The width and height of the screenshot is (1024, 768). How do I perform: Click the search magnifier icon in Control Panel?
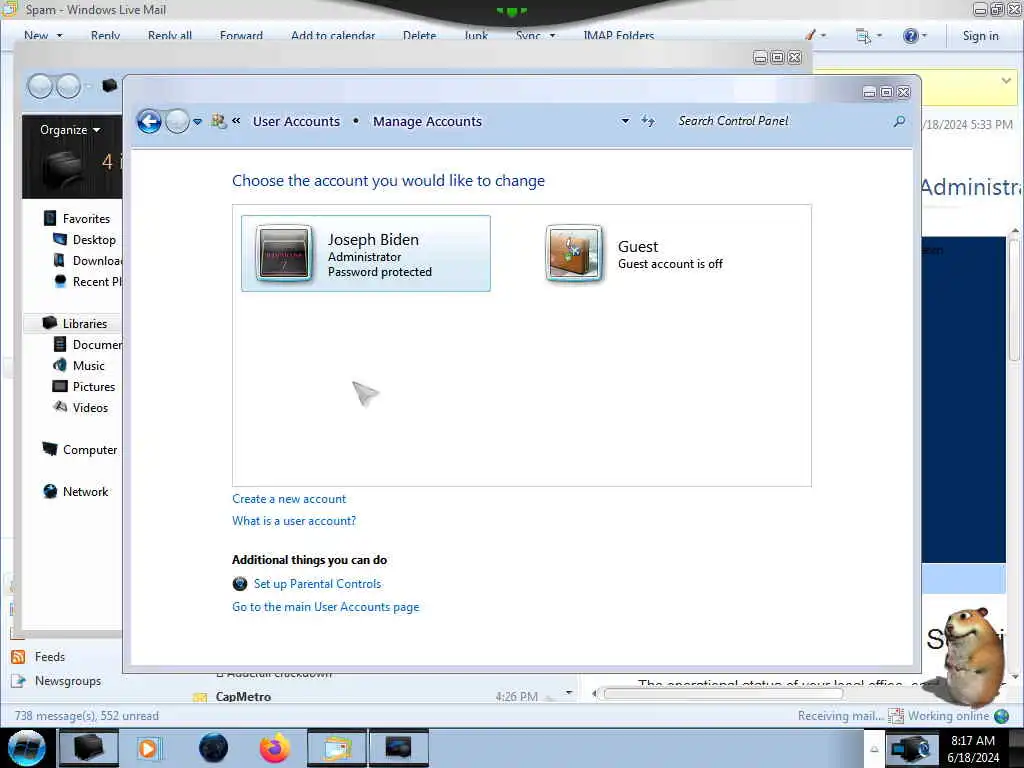tap(899, 121)
